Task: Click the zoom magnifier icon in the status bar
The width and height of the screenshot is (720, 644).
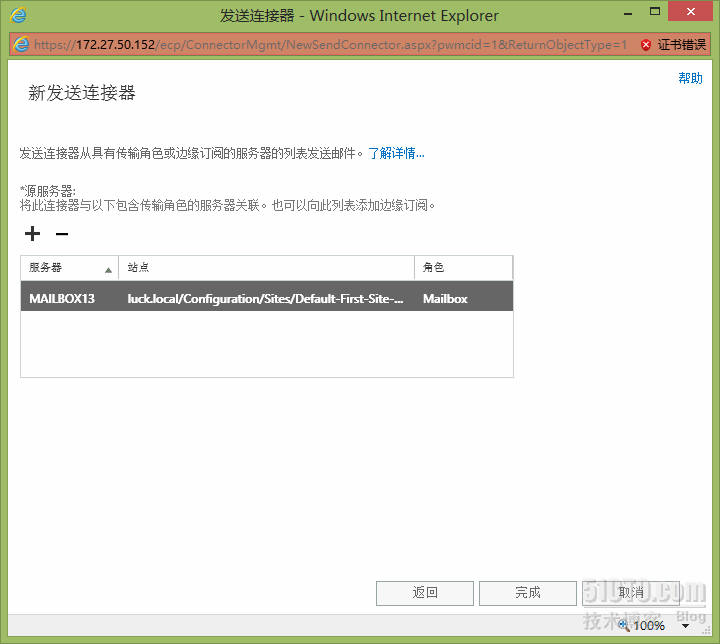Action: (624, 625)
